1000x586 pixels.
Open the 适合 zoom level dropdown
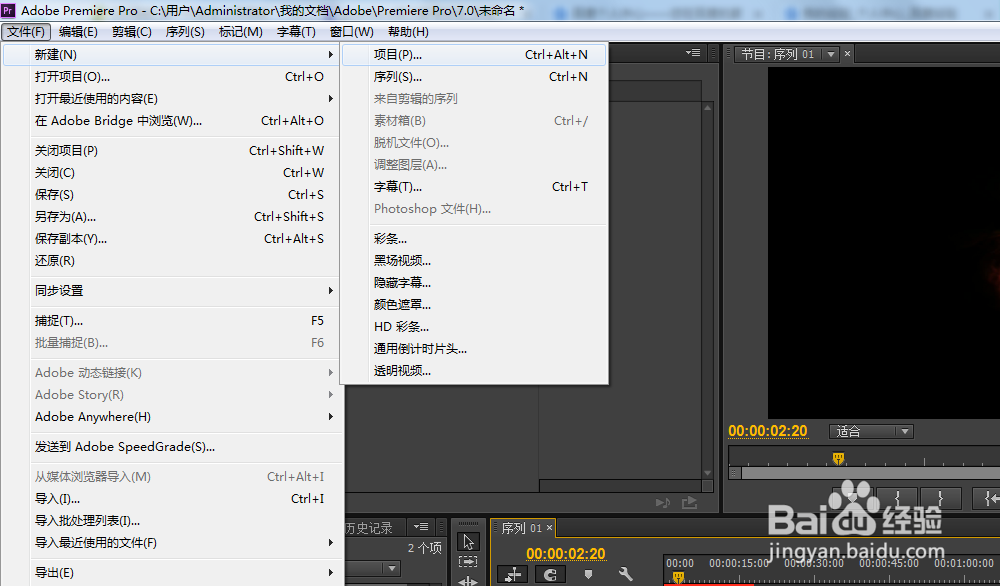coord(871,432)
